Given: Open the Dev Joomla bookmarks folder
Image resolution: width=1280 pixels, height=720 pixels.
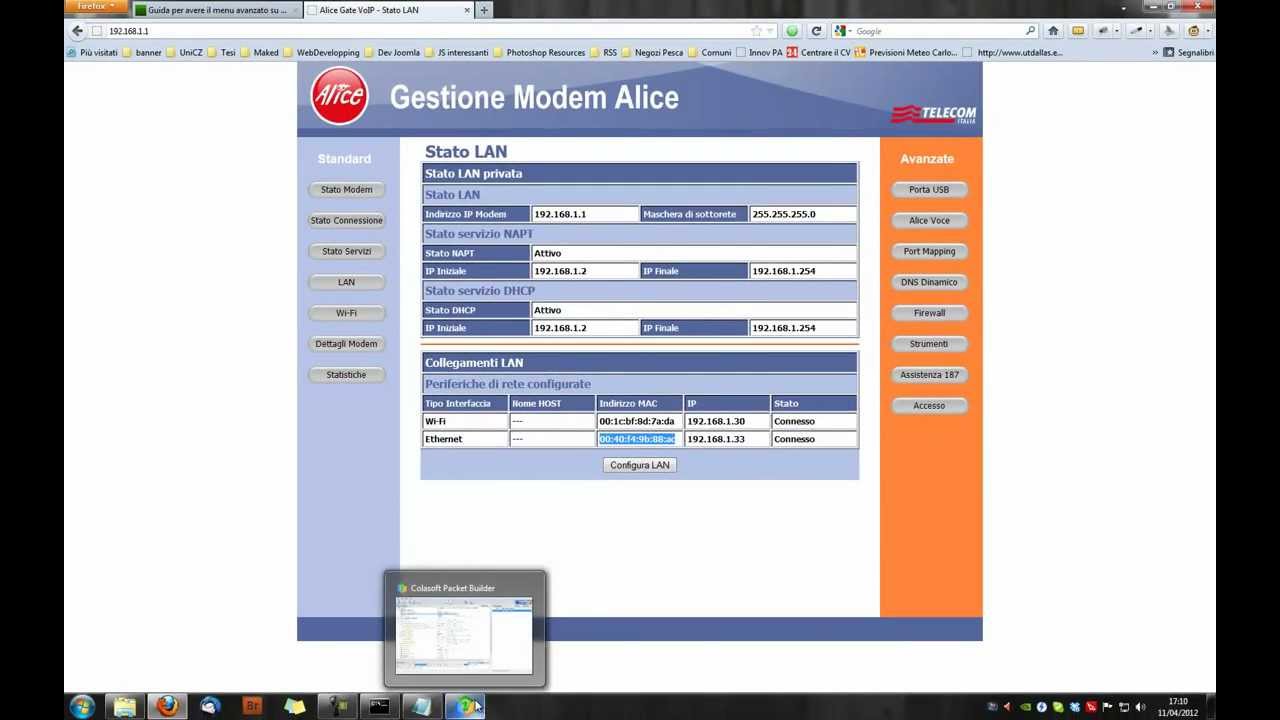Looking at the screenshot, I should point(392,52).
